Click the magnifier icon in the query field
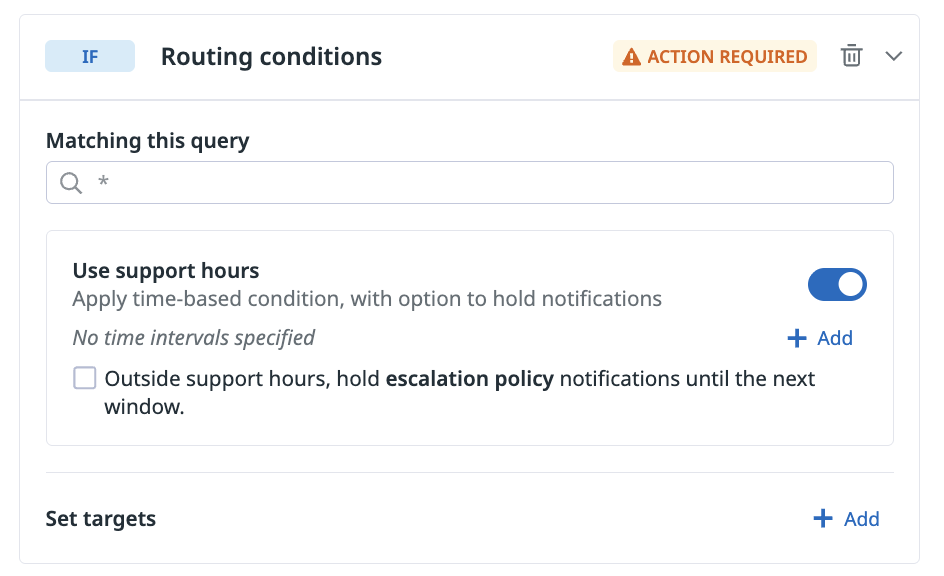This screenshot has height=576, width=944. coord(70,183)
